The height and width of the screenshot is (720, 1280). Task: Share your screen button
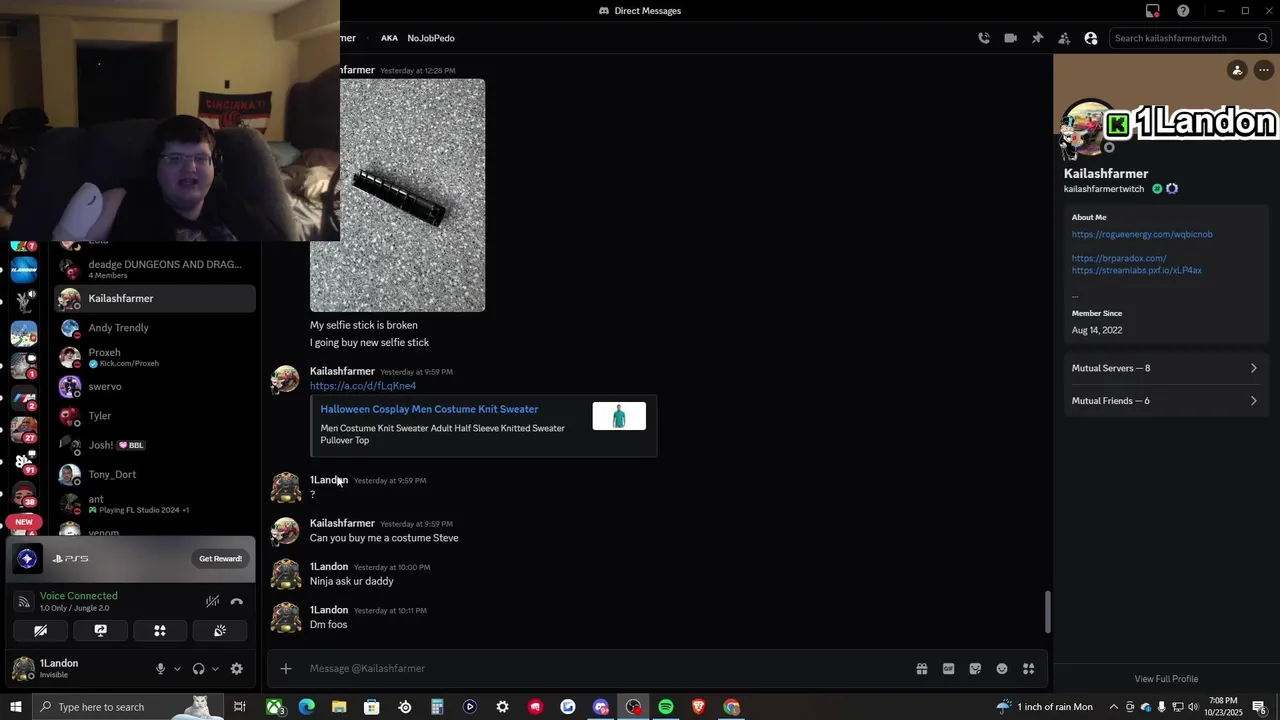tap(100, 631)
